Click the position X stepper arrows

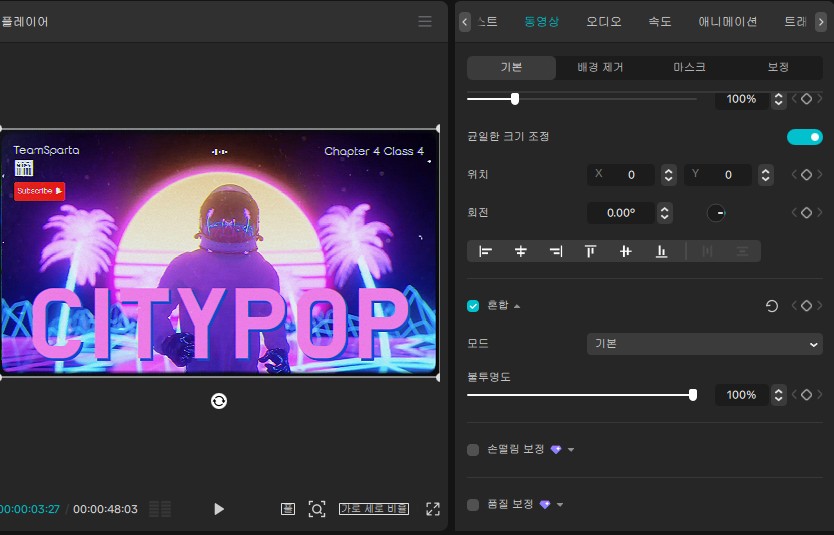(x=669, y=175)
